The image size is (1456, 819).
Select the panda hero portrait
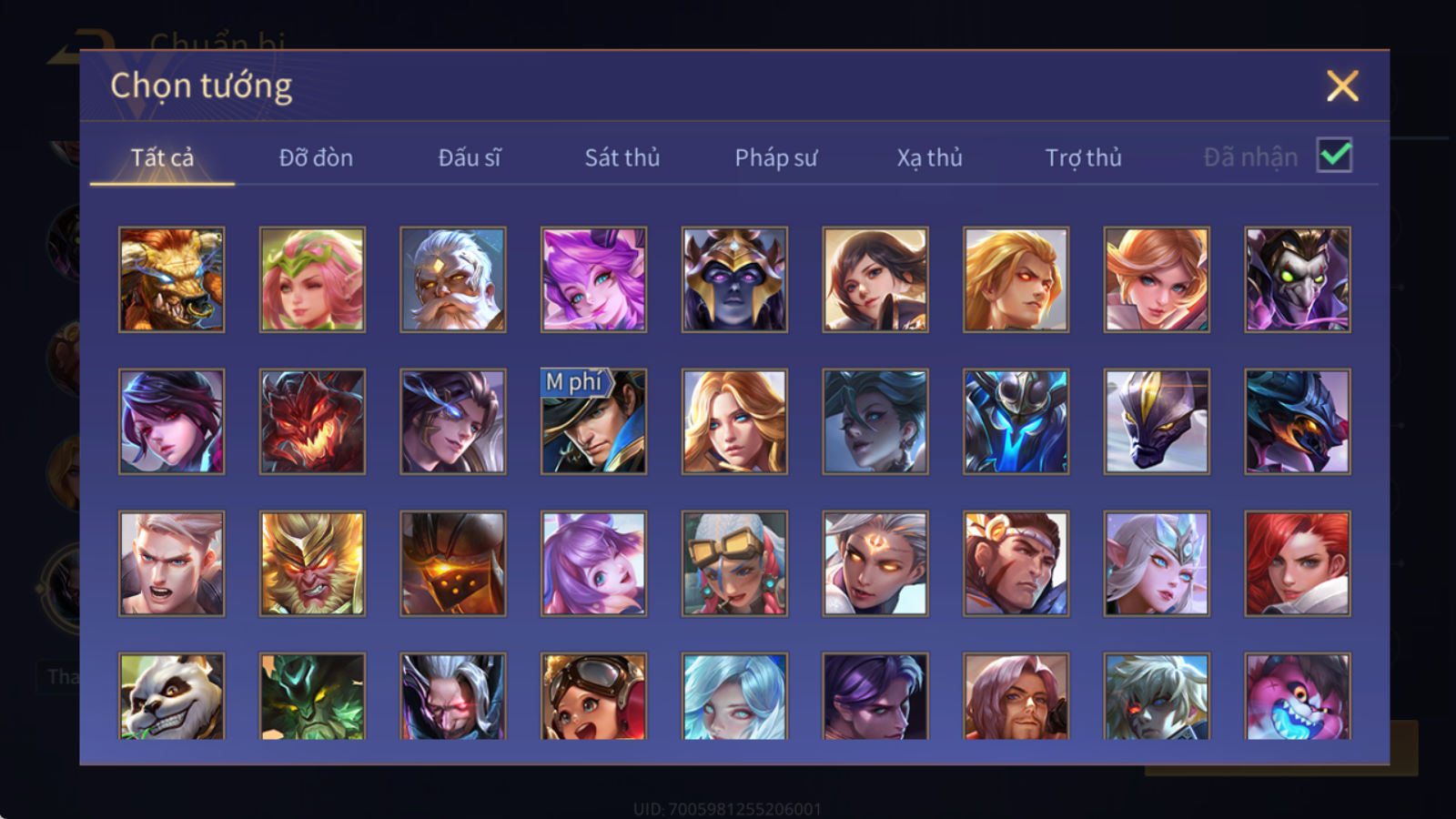[x=171, y=695]
